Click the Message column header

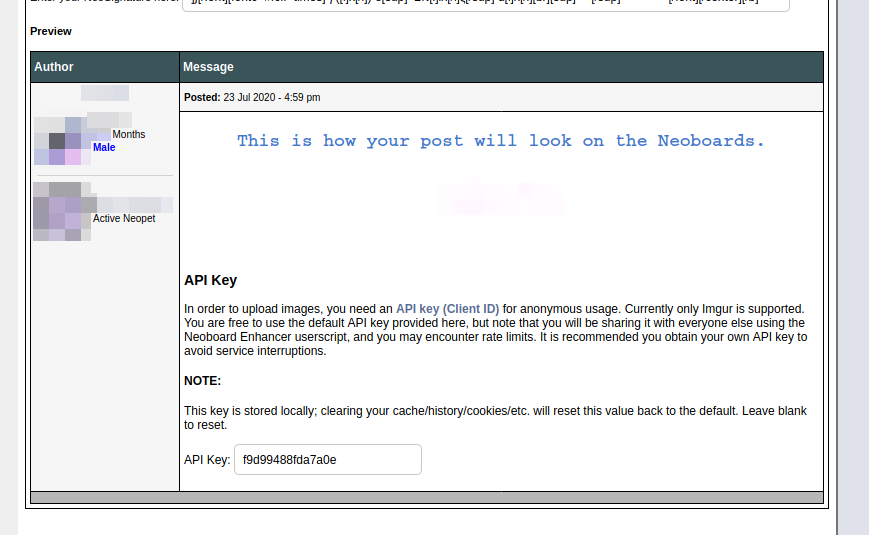(x=208, y=67)
